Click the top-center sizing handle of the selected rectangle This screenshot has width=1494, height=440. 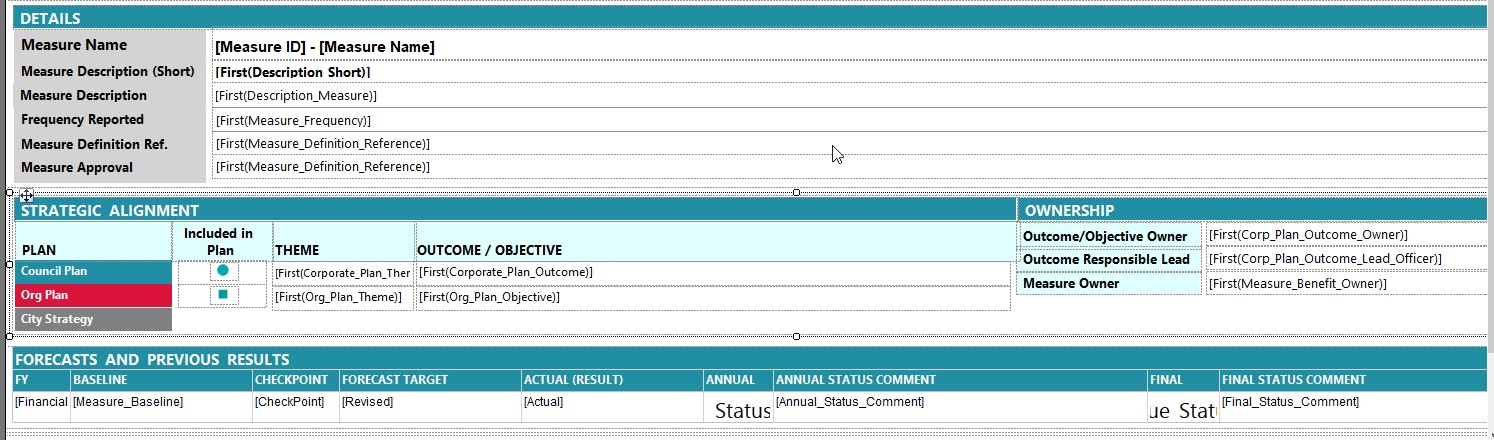click(796, 192)
